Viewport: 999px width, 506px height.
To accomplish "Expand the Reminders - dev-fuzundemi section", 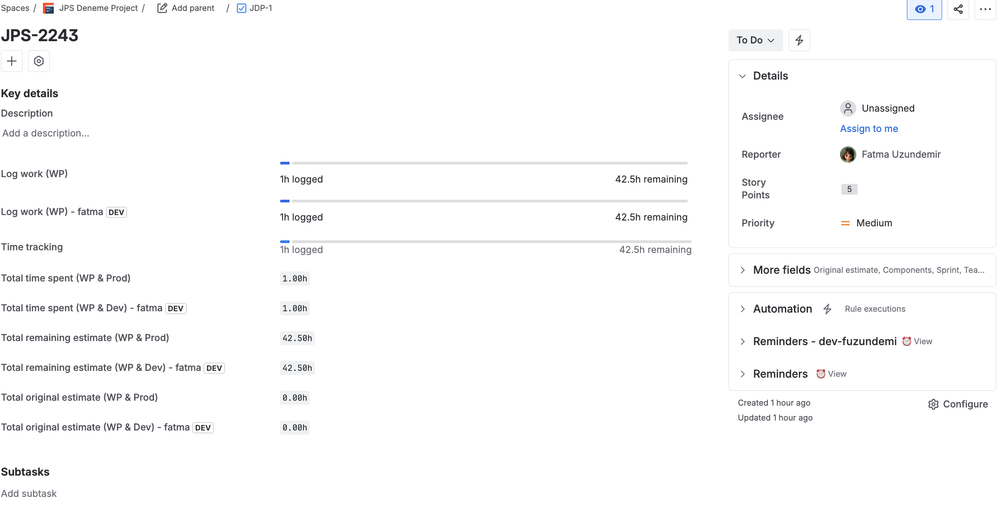I will 742,342.
